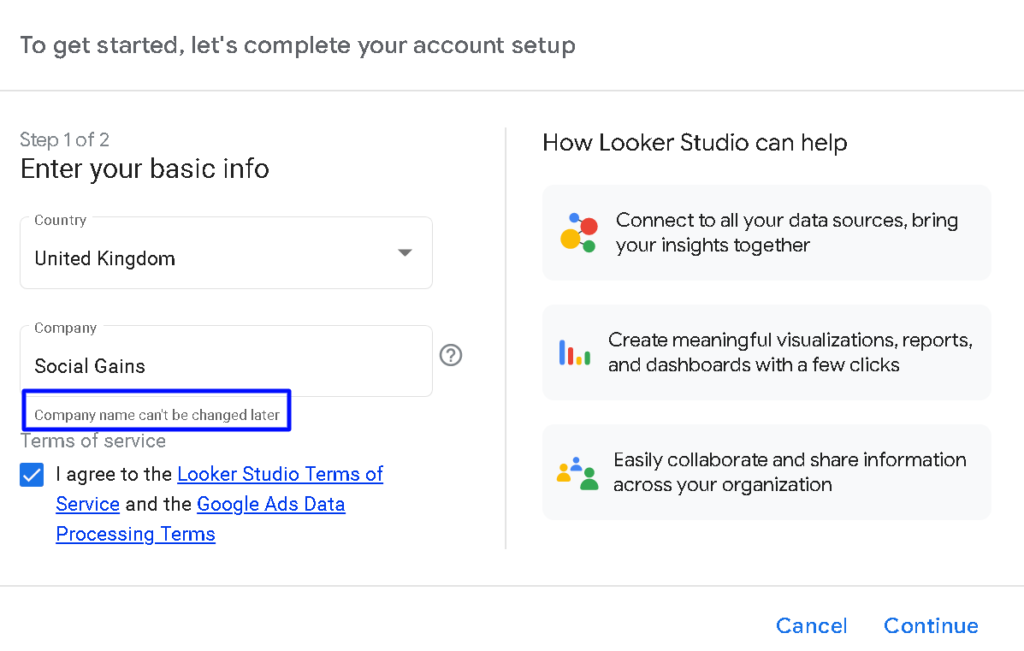Click the company help question mark icon
This screenshot has height=651, width=1024.
pyautogui.click(x=451, y=355)
